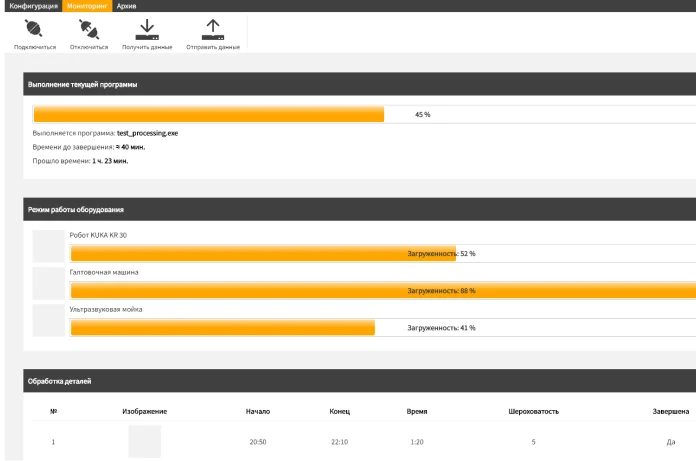The height and width of the screenshot is (461, 696).
Task: Click the Ультразвуковая мойка 41 % load bar
Action: [x=384, y=327]
